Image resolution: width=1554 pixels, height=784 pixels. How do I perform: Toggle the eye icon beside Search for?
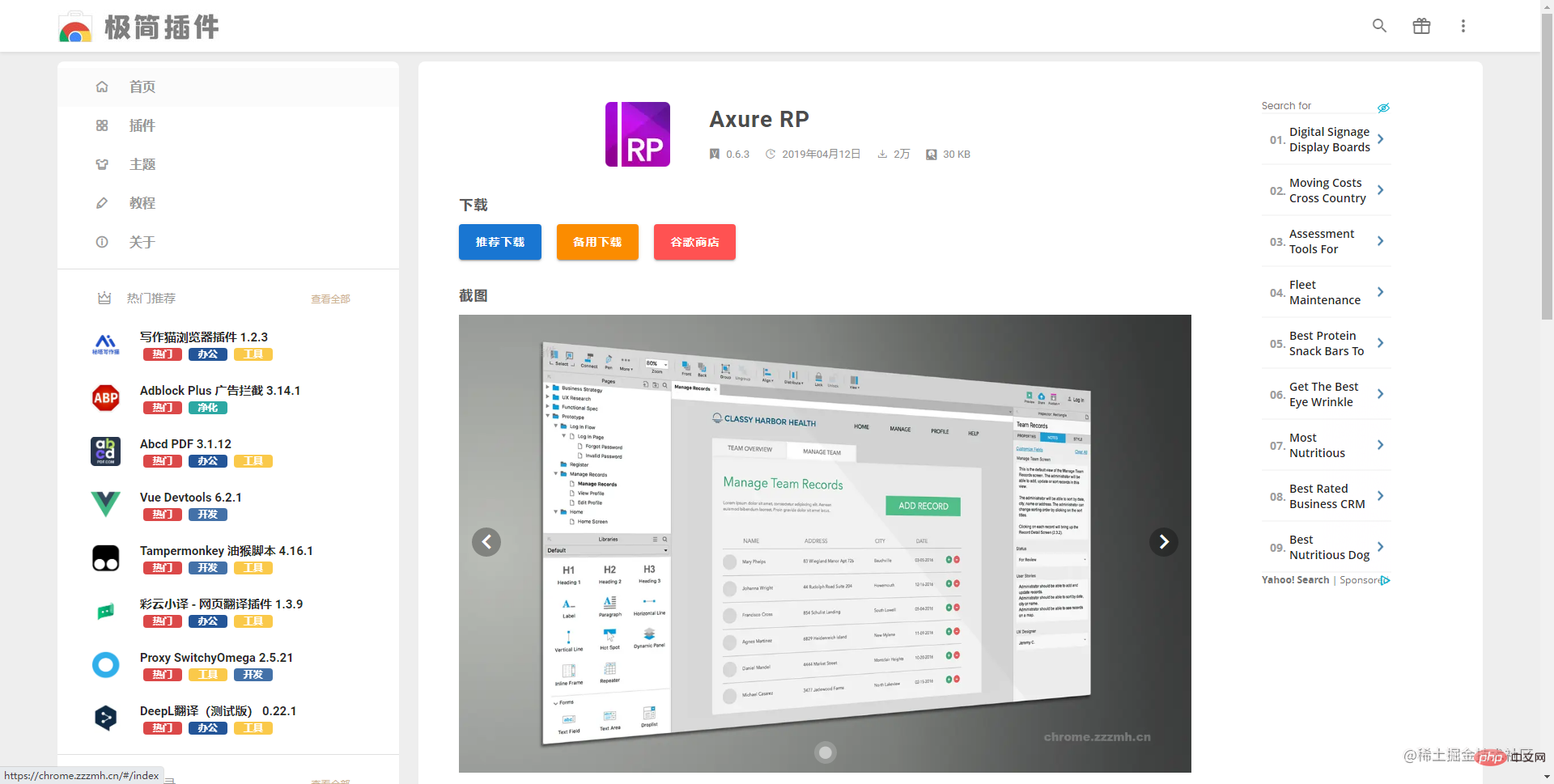pyautogui.click(x=1384, y=108)
